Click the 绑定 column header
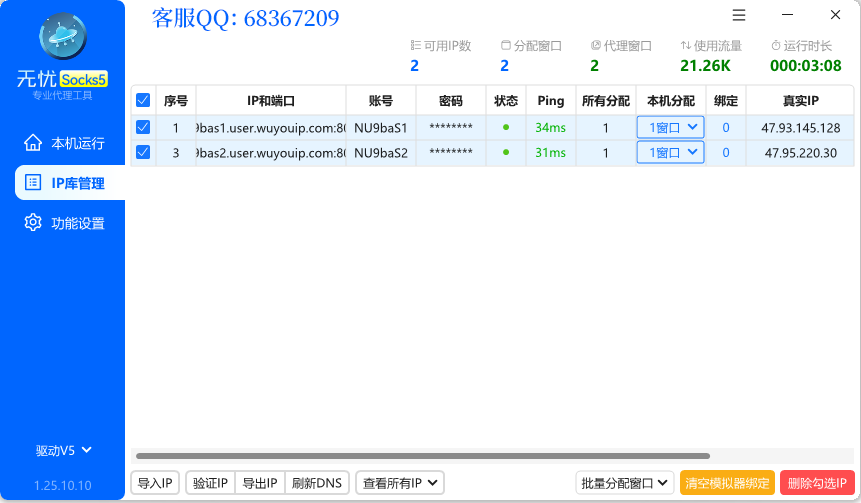Viewport: 861px width, 503px height. click(x=726, y=100)
